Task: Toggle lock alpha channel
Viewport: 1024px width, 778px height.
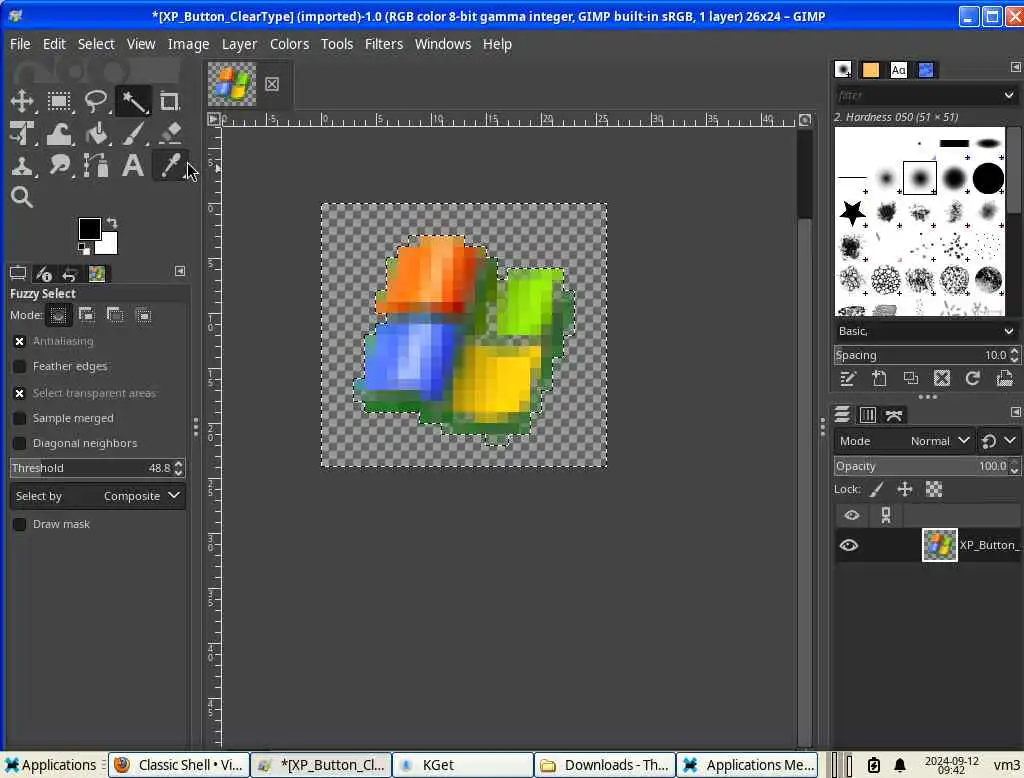Action: coord(934,489)
